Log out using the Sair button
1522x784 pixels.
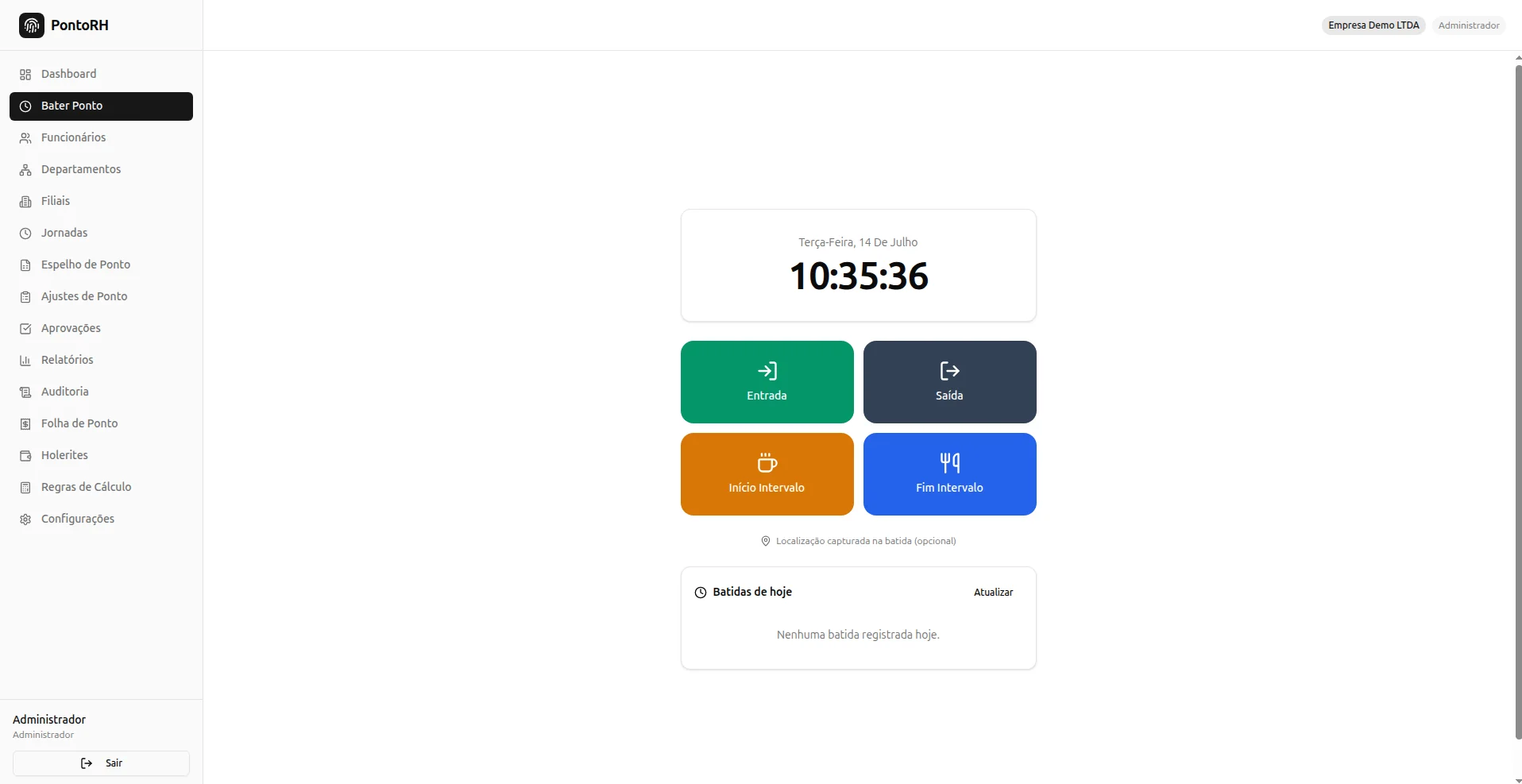pyautogui.click(x=101, y=763)
